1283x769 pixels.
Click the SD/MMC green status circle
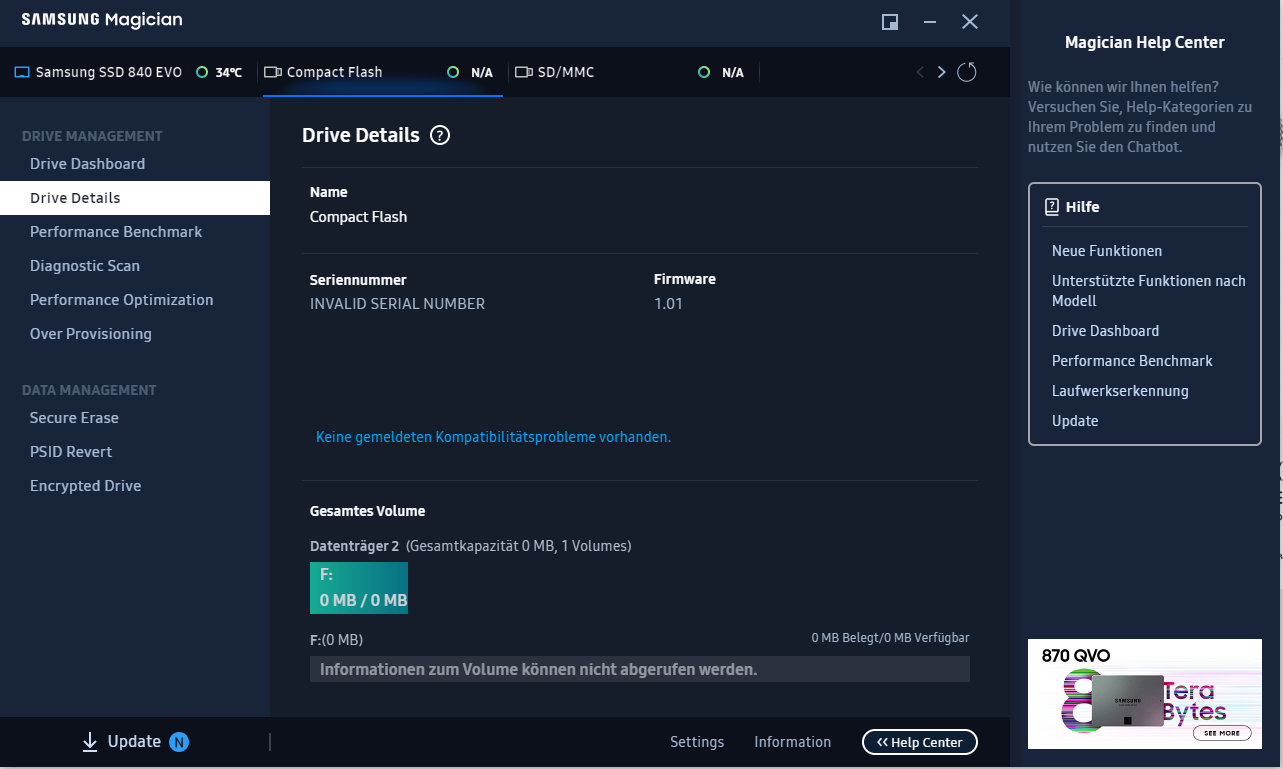coord(704,72)
